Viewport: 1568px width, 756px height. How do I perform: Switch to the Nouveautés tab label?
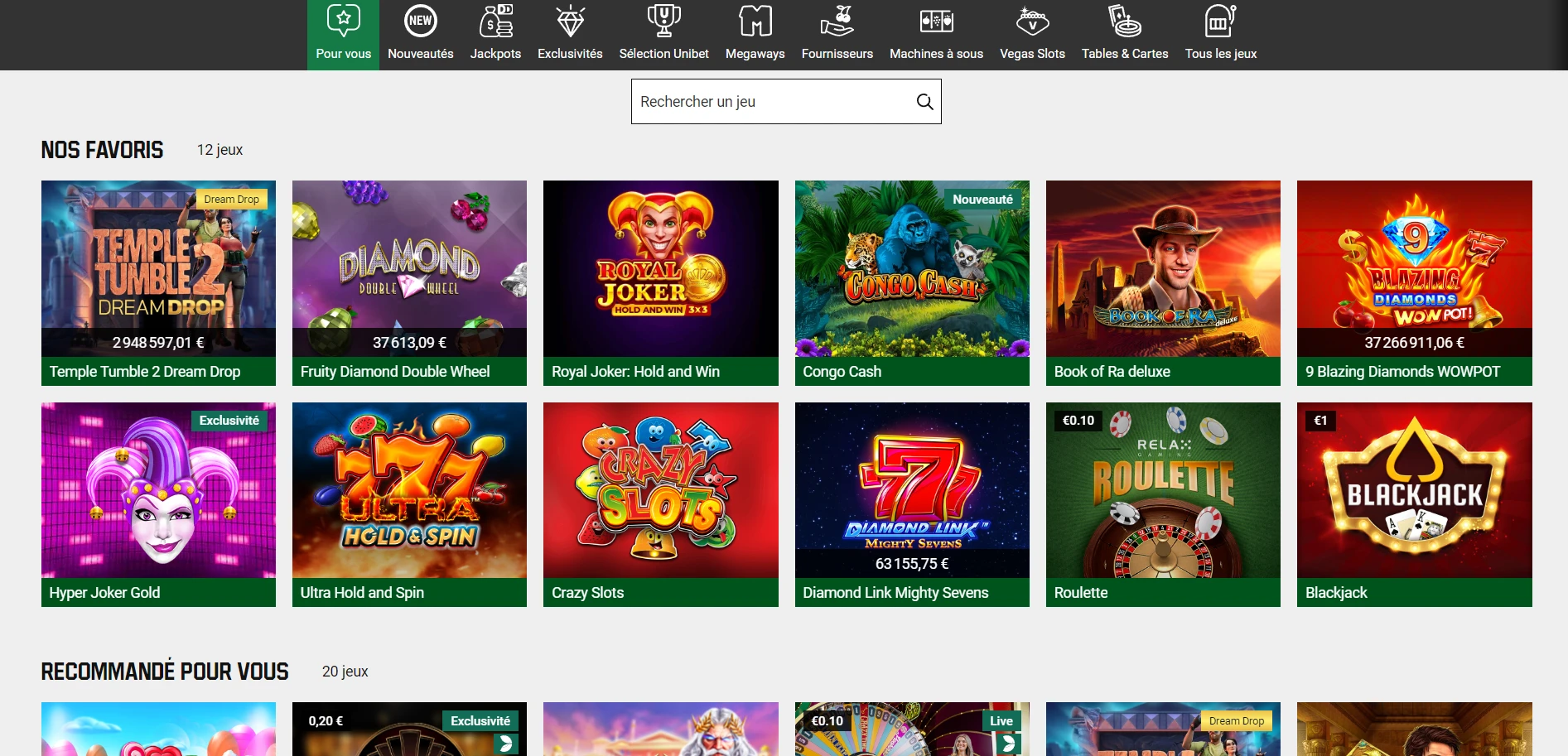(421, 54)
